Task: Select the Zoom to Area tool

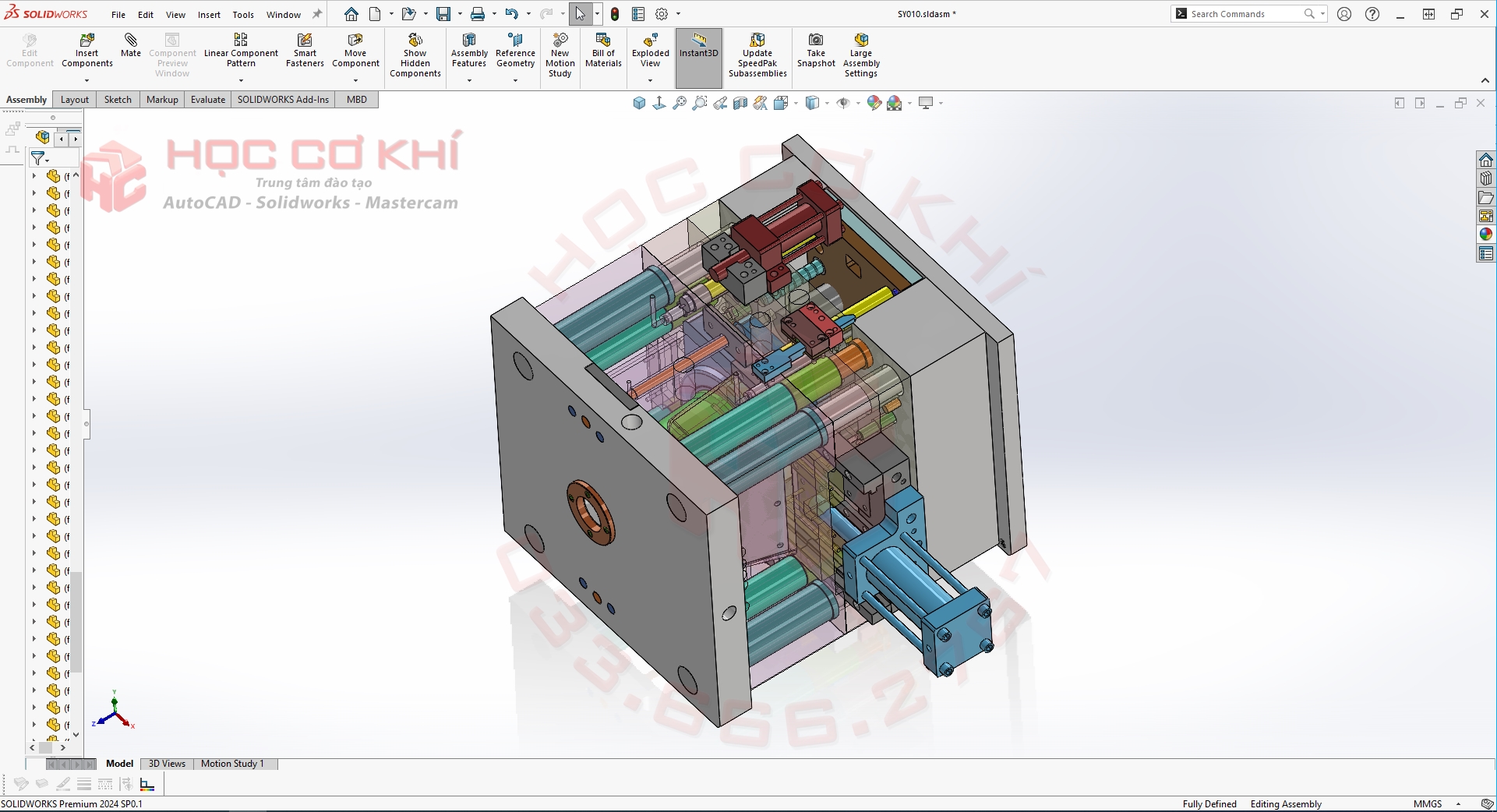Action: (700, 103)
